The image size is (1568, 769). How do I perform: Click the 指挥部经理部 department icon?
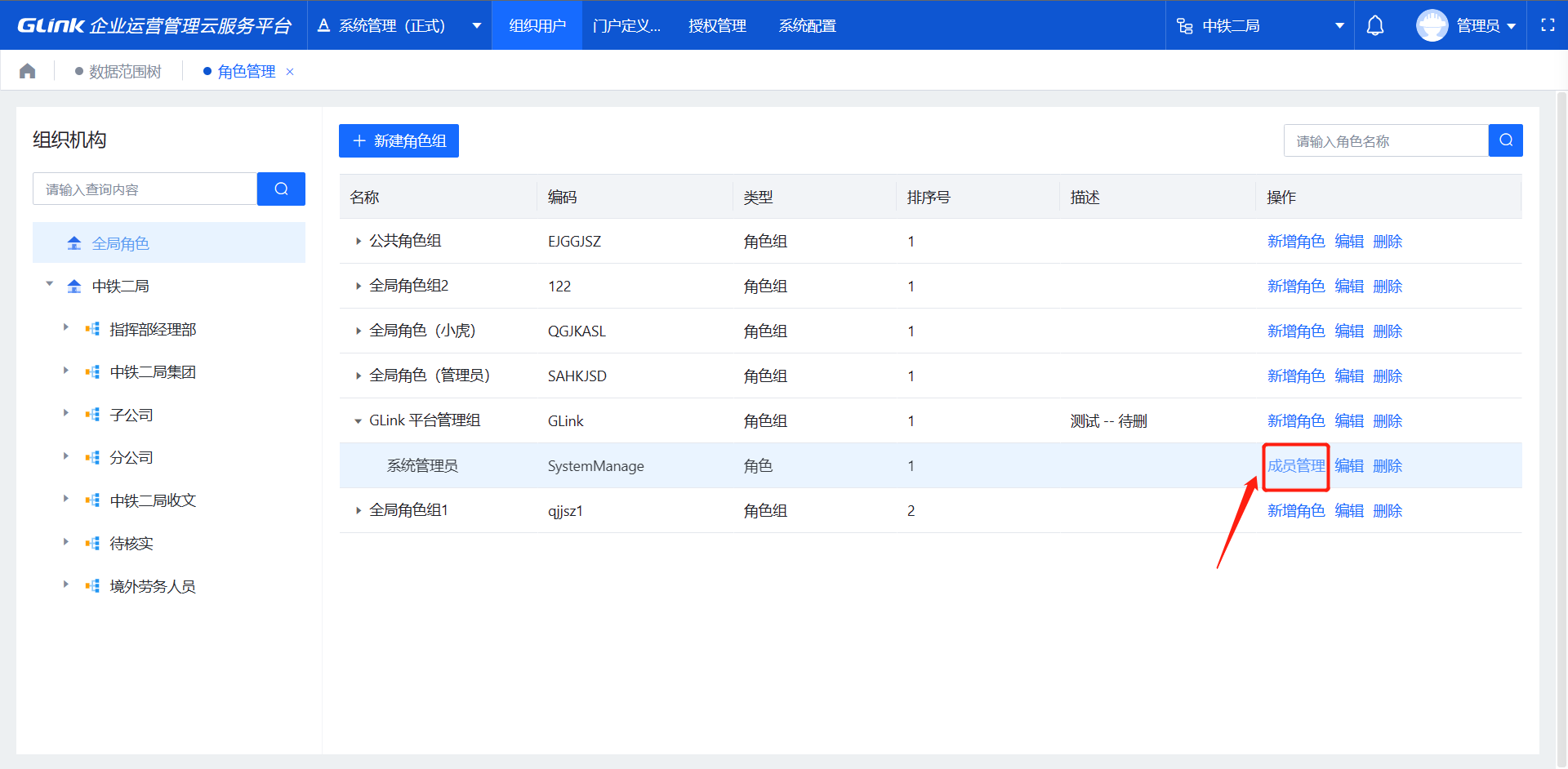pyautogui.click(x=92, y=329)
